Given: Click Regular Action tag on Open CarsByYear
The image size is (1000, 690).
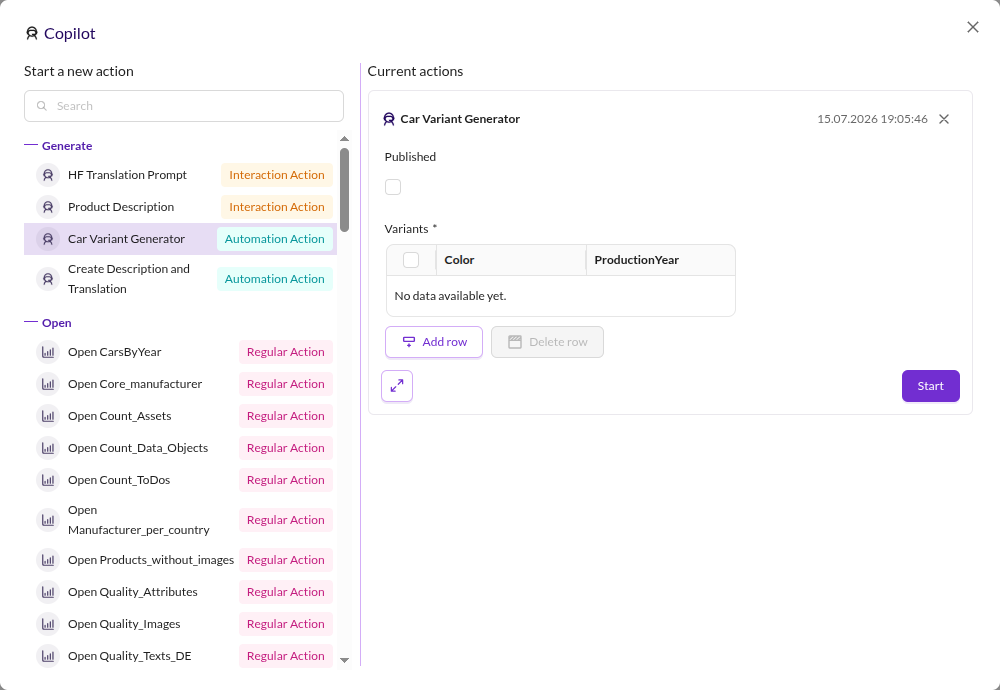Looking at the screenshot, I should click(x=286, y=352).
